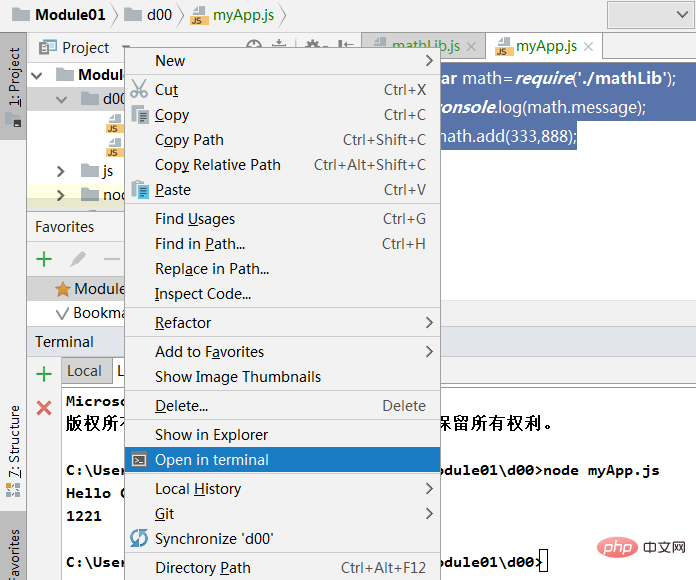Image resolution: width=696 pixels, height=580 pixels.
Task: Collapse the Module root tree node
Action: pos(37,75)
